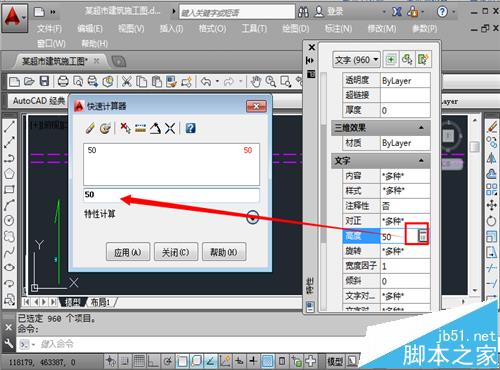Click the Undo arrow icon
The width and height of the screenshot is (500, 370).
pyautogui.click(x=206, y=81)
